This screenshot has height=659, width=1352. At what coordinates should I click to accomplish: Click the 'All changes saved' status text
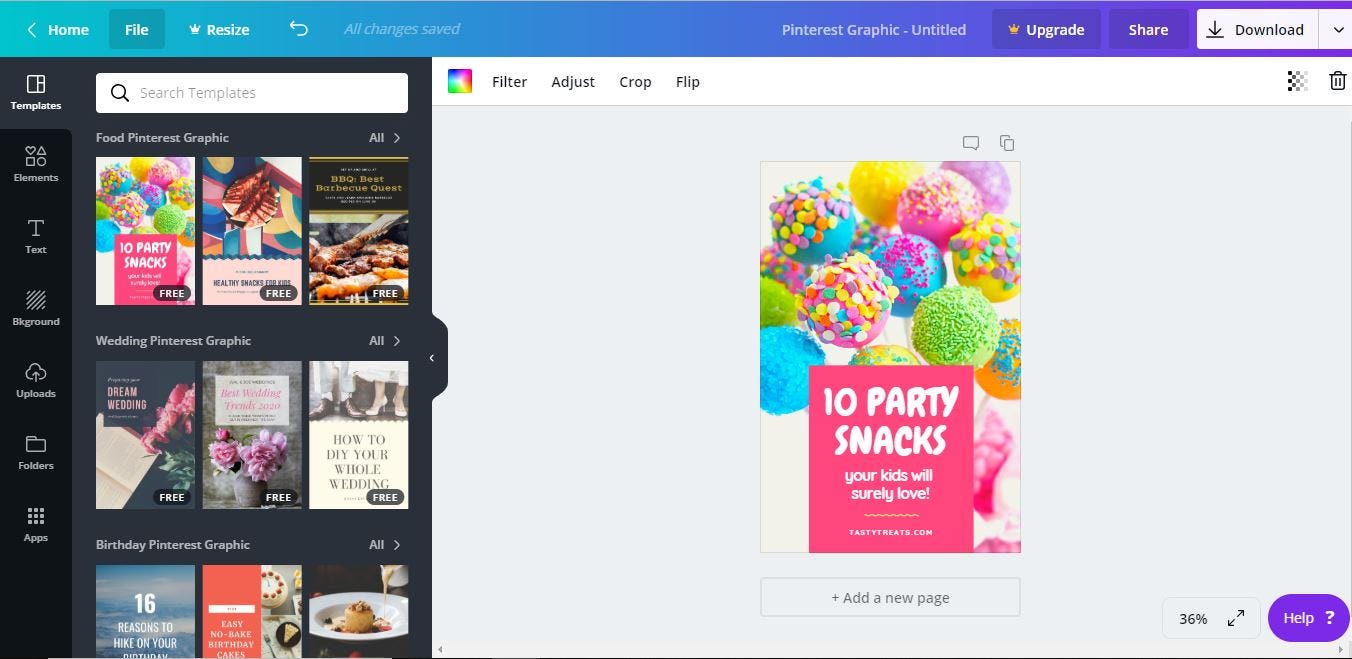pyautogui.click(x=402, y=29)
